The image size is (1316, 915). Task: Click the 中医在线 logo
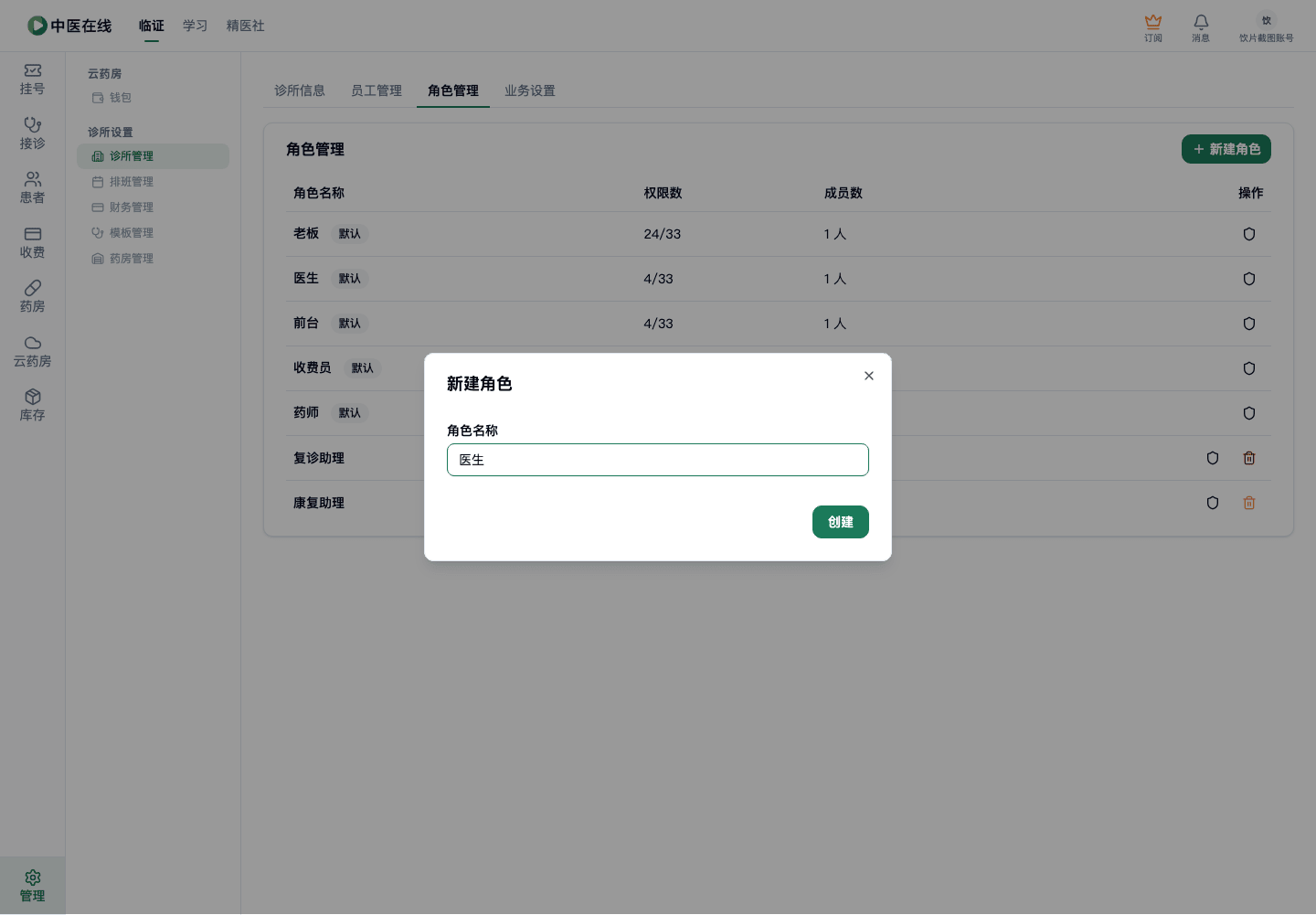tap(69, 26)
